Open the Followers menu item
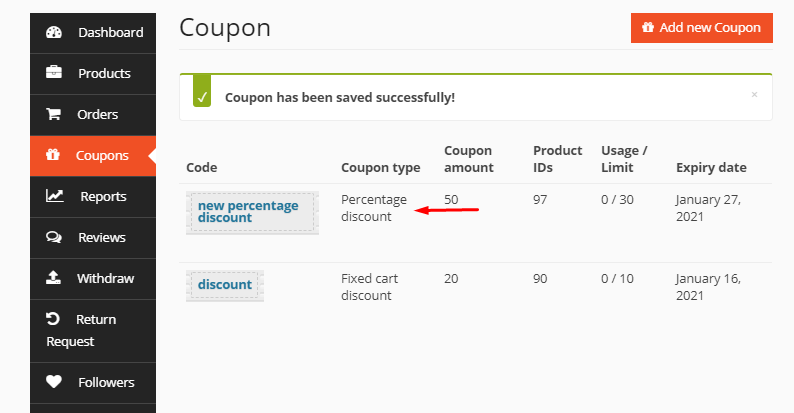 coord(105,382)
